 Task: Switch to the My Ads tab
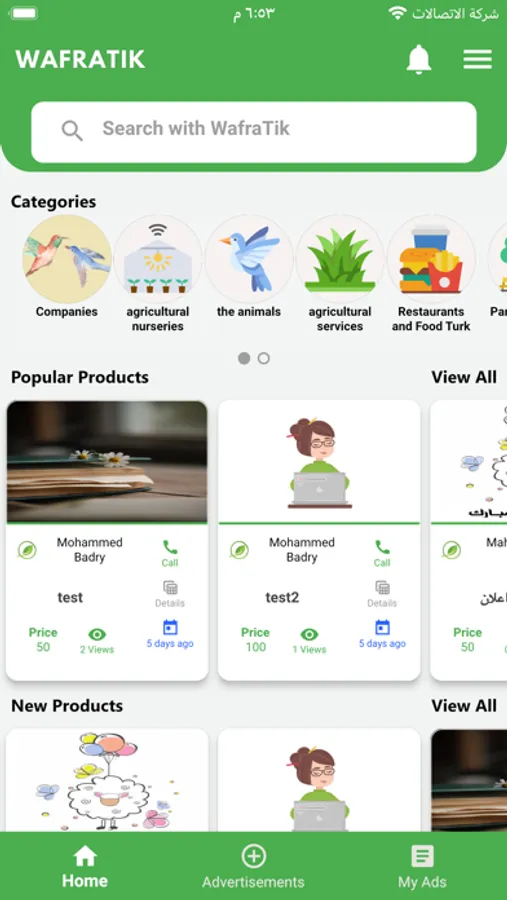(422, 867)
